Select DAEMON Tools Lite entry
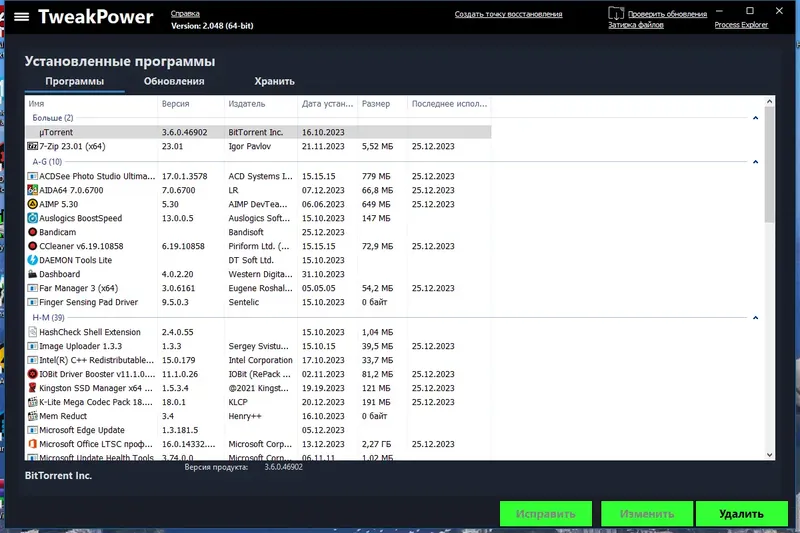This screenshot has width=800, height=533. (258, 260)
